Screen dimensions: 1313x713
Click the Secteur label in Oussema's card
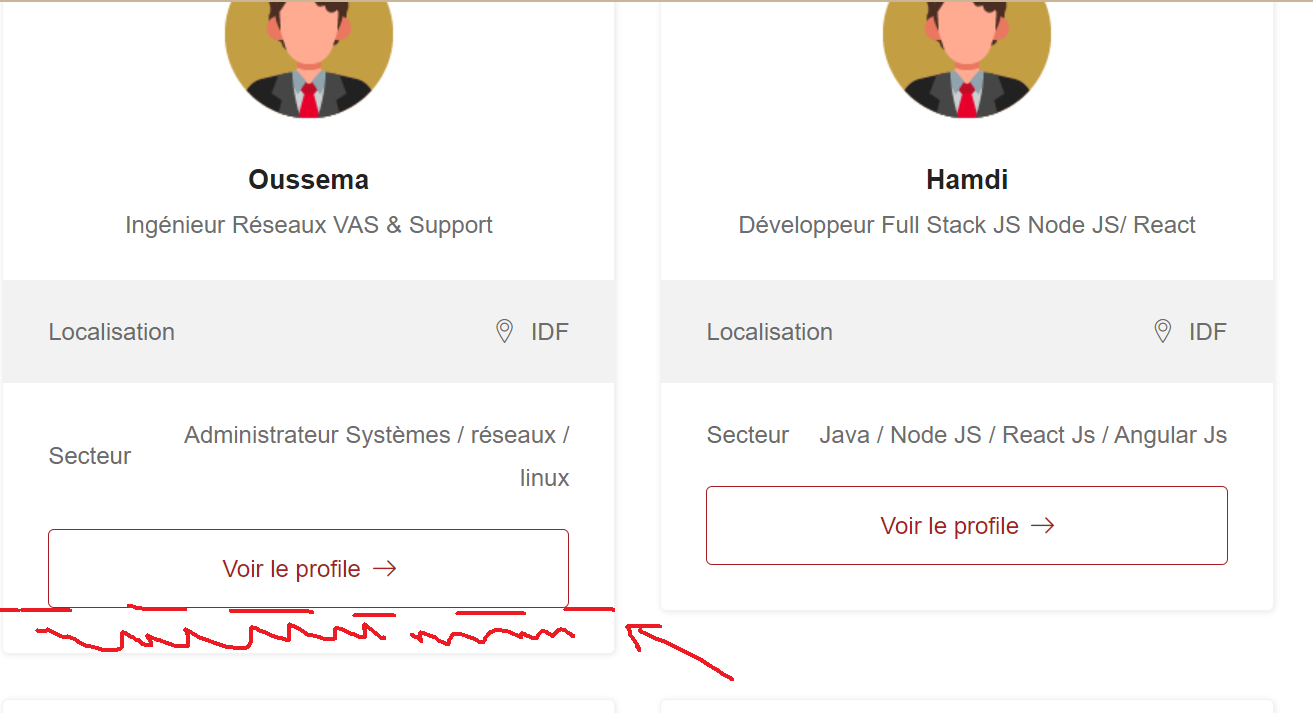point(90,456)
